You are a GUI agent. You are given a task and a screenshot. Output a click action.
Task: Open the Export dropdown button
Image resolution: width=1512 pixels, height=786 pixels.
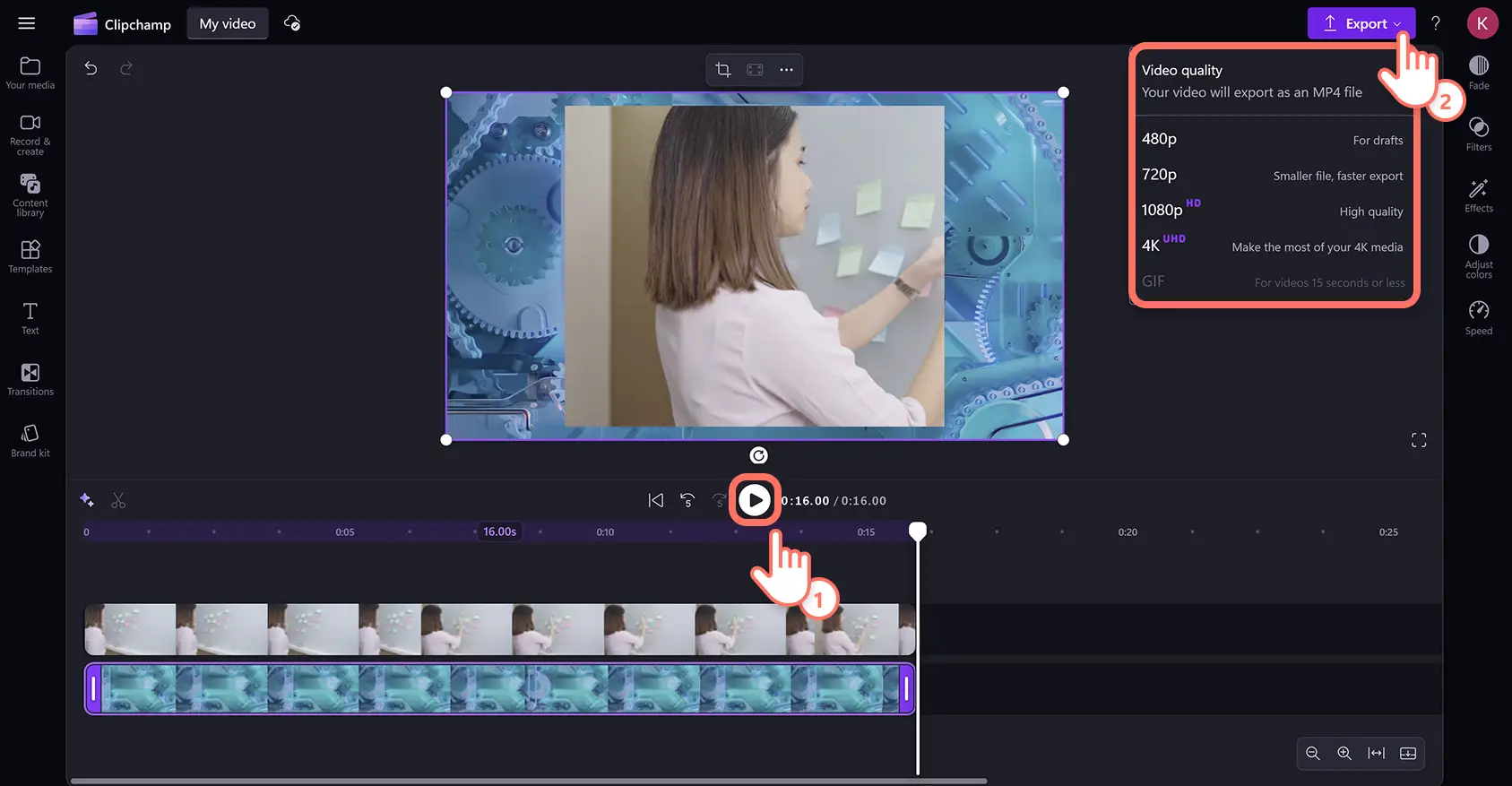[x=1361, y=24]
